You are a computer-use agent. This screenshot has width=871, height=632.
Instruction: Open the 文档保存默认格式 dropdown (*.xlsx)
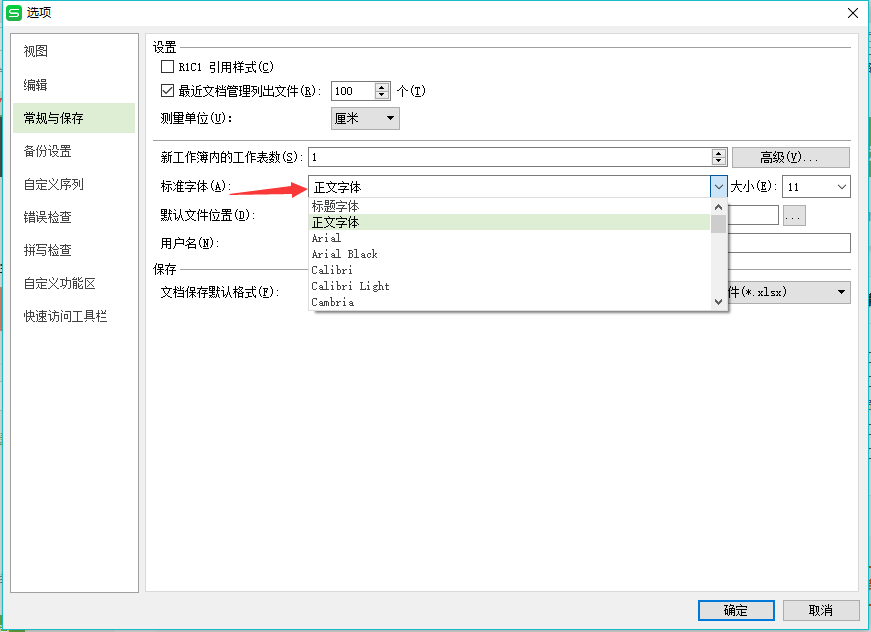789,292
